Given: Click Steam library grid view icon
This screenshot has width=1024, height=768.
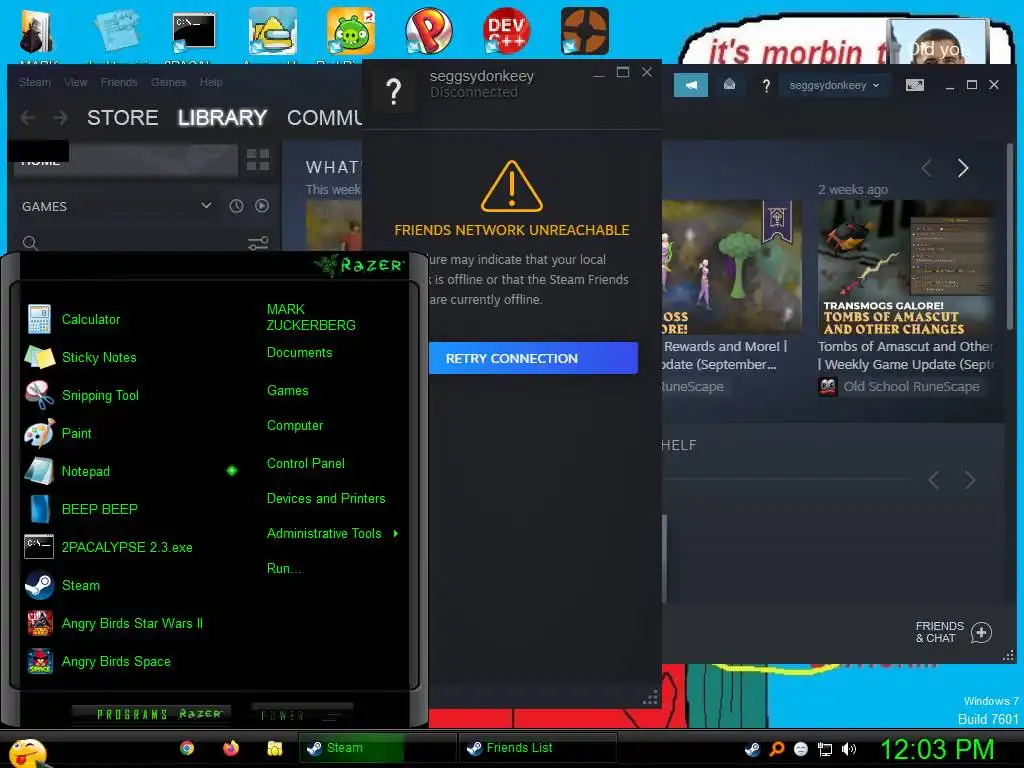Looking at the screenshot, I should (x=258, y=159).
